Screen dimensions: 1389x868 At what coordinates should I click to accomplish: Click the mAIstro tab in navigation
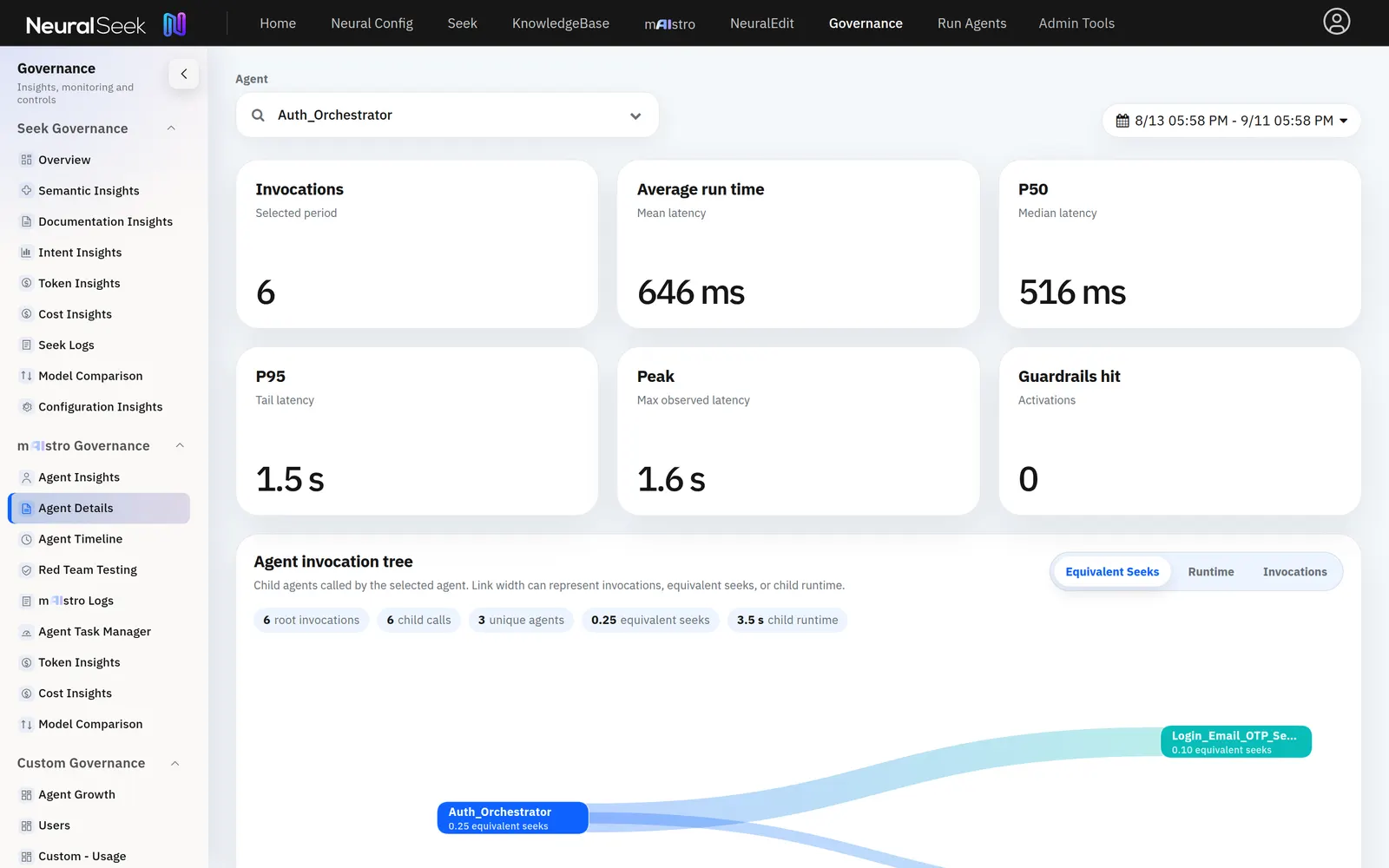[x=669, y=23]
